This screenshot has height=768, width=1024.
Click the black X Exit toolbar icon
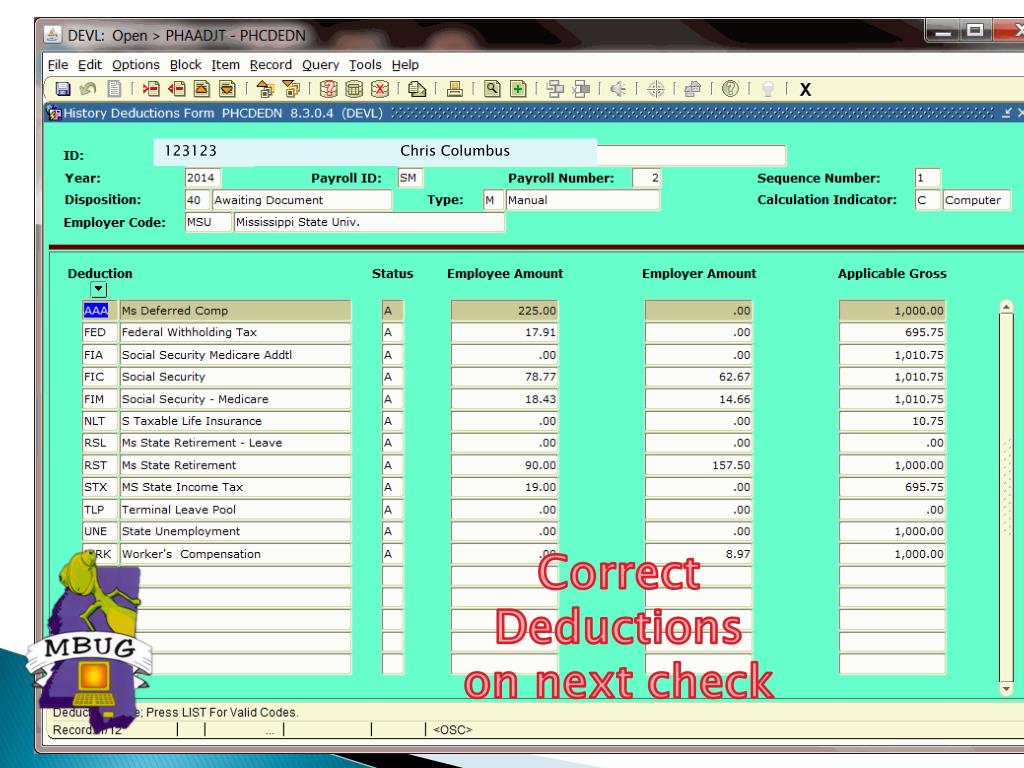coord(805,89)
